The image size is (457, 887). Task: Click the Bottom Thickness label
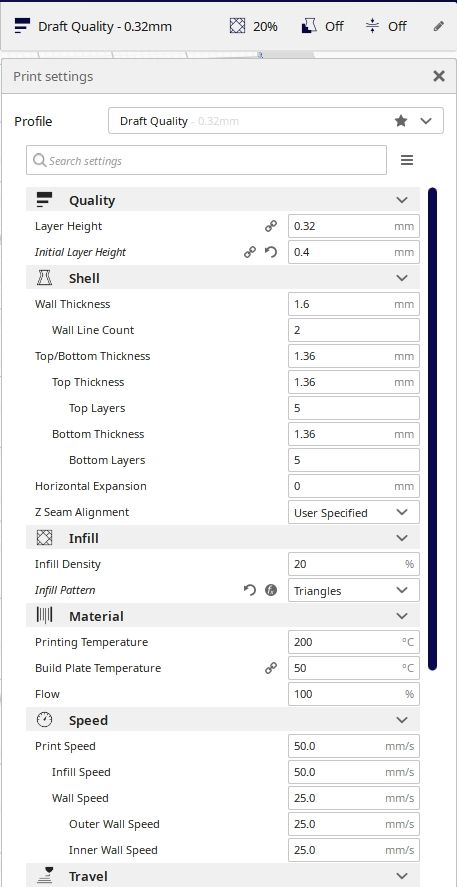98,434
